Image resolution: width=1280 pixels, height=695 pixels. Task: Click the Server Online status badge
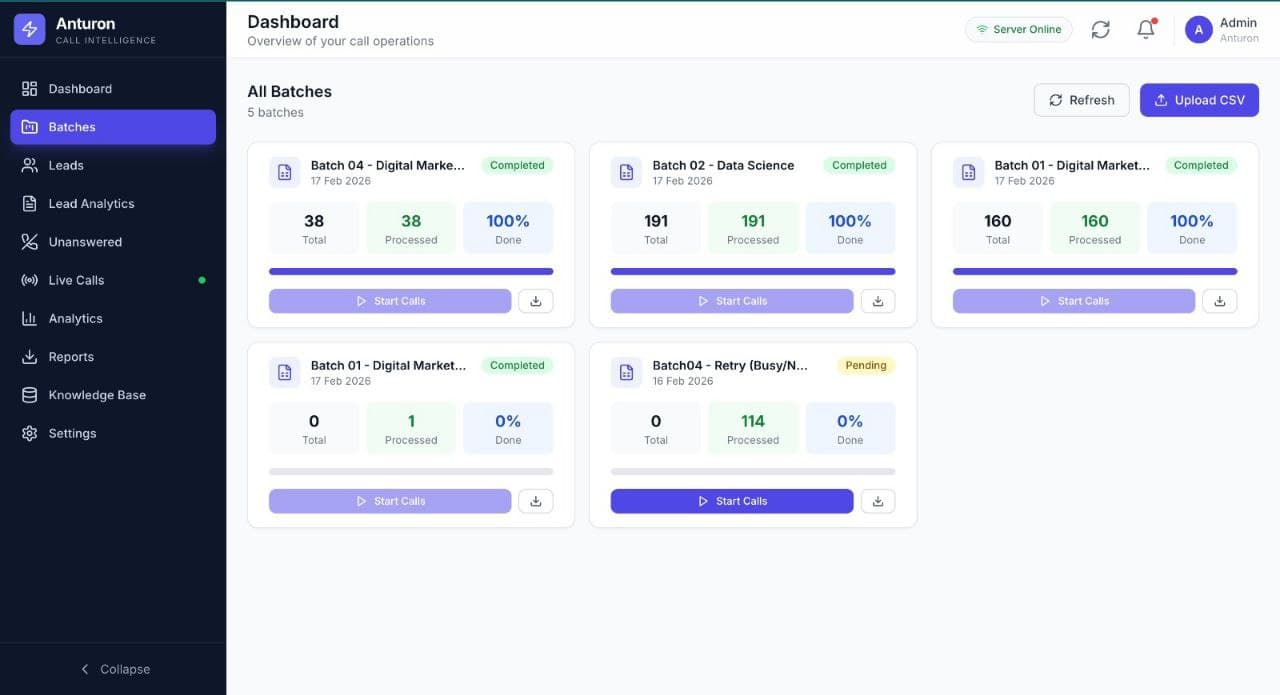click(x=1018, y=30)
